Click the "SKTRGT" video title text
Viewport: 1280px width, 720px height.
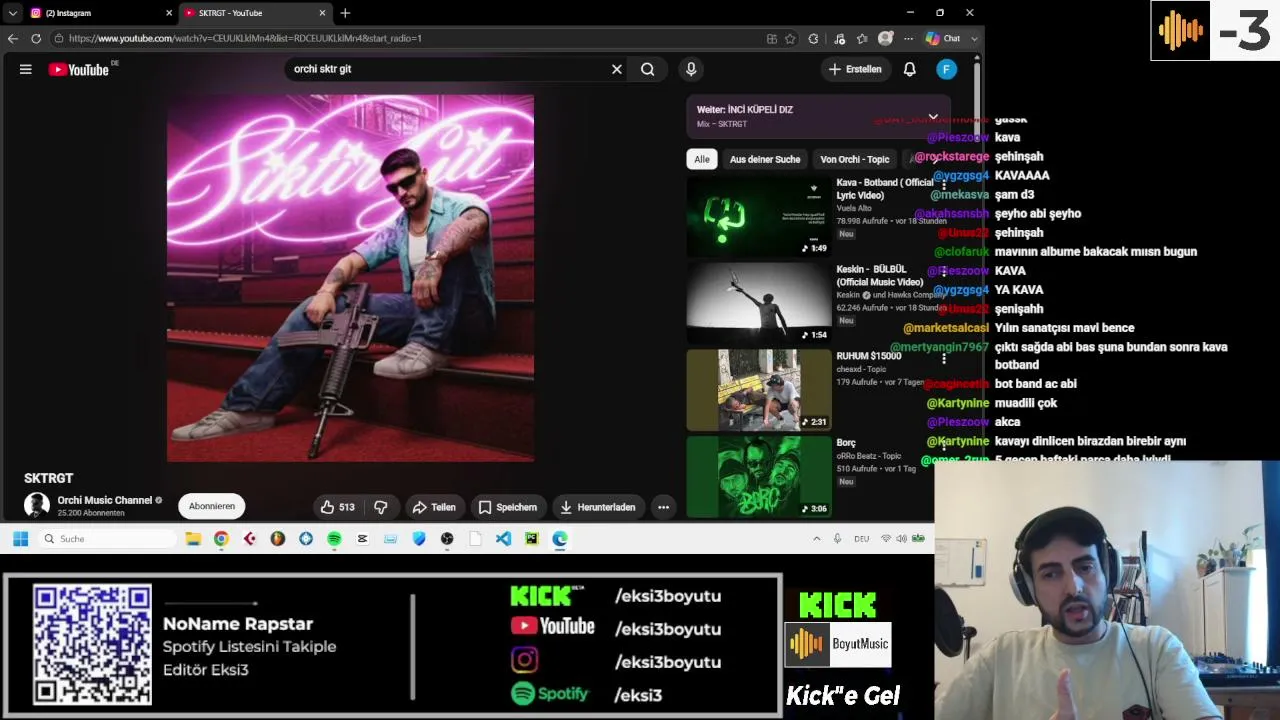49,478
